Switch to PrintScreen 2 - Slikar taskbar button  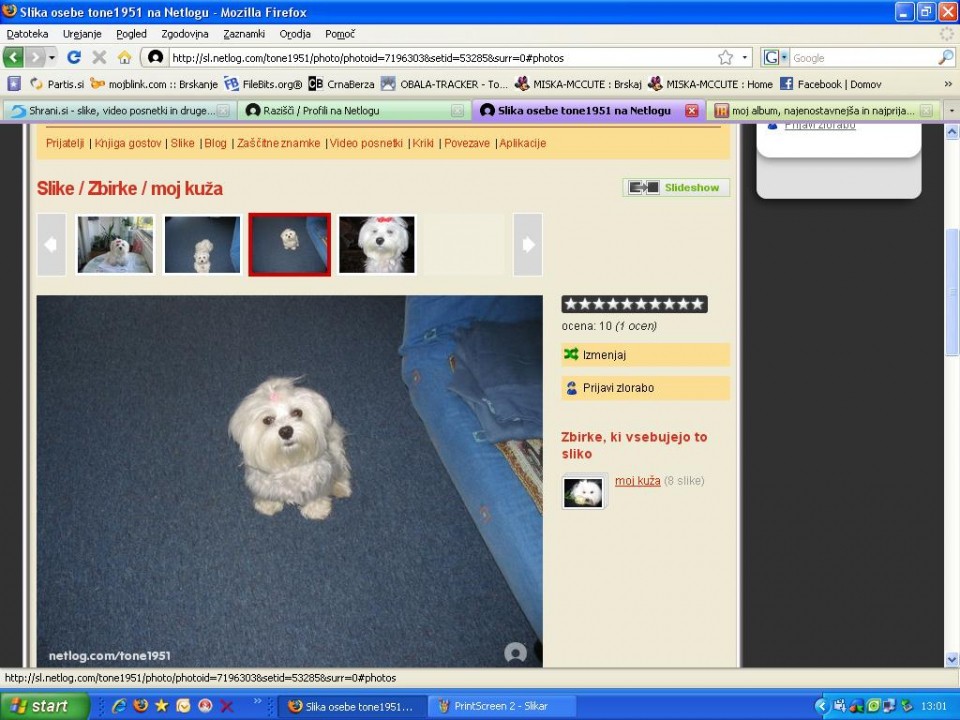pyautogui.click(x=501, y=706)
